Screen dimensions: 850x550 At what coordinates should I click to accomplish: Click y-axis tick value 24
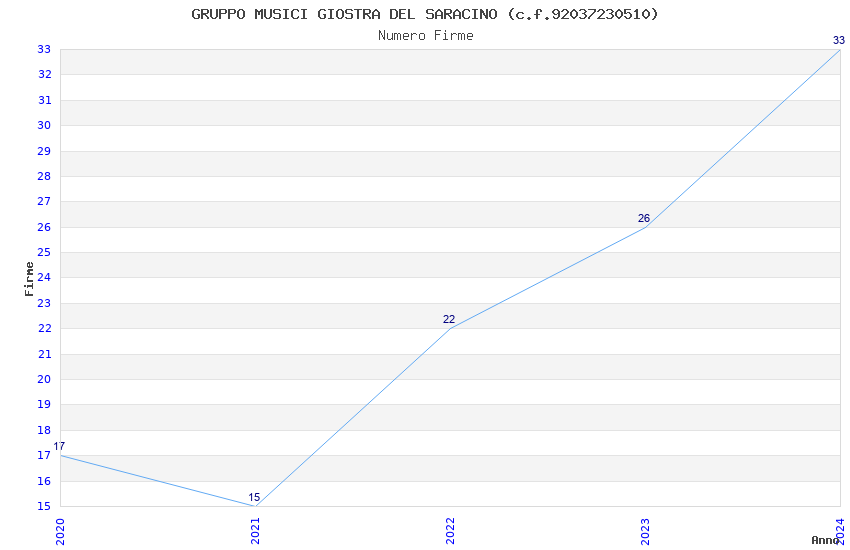coord(44,277)
